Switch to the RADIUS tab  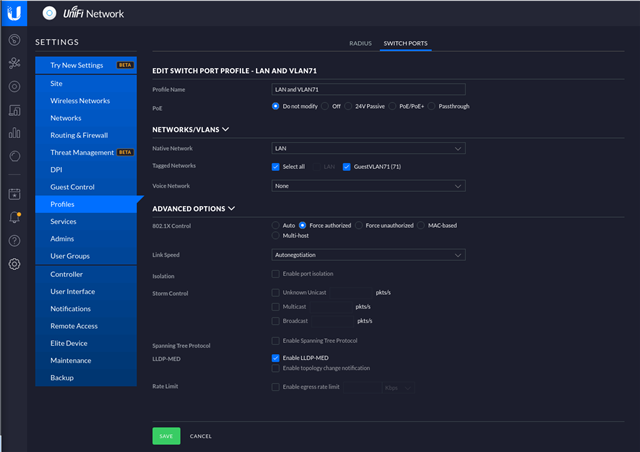(360, 43)
